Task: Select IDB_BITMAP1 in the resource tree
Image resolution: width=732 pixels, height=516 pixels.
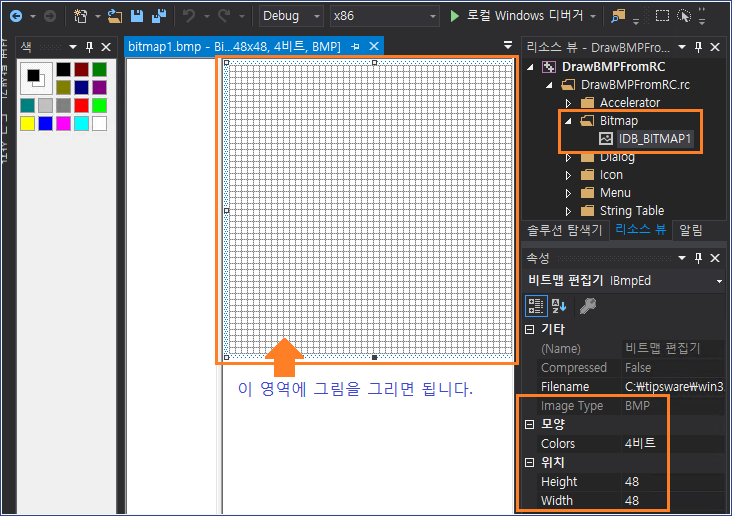Action: coord(655,139)
